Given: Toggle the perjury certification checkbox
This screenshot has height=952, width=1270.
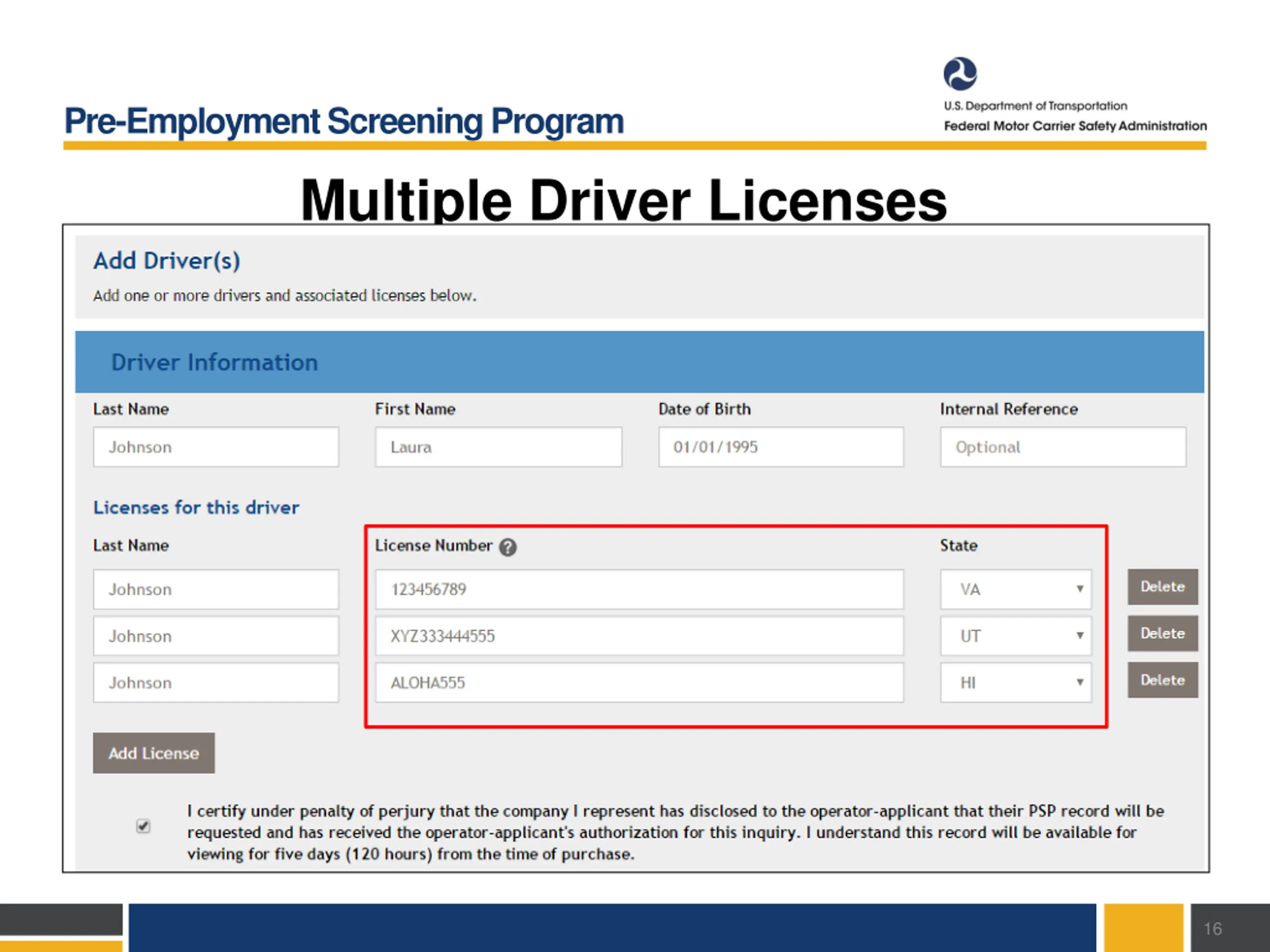Looking at the screenshot, I should pos(143,826).
